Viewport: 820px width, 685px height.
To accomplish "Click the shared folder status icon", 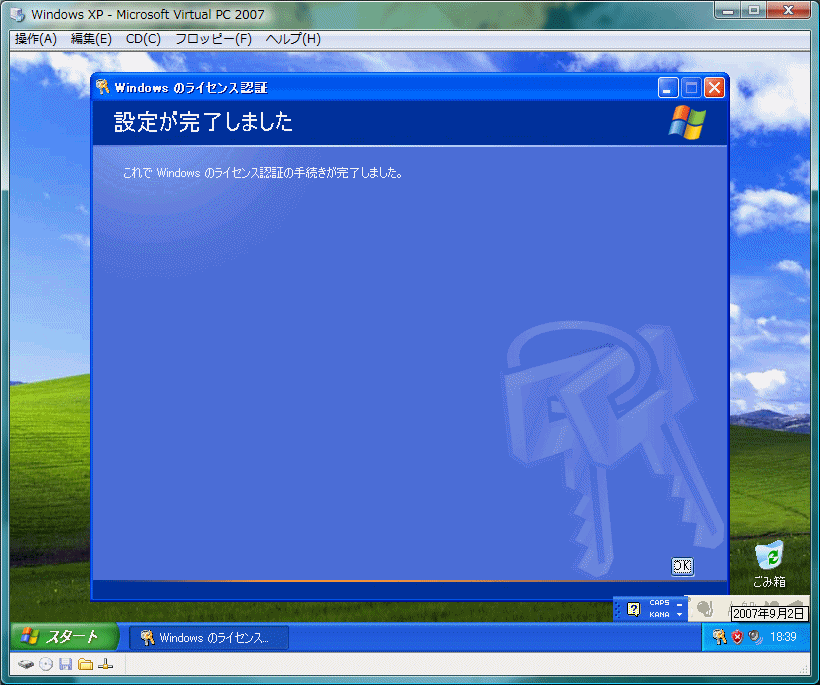I will click(85, 665).
